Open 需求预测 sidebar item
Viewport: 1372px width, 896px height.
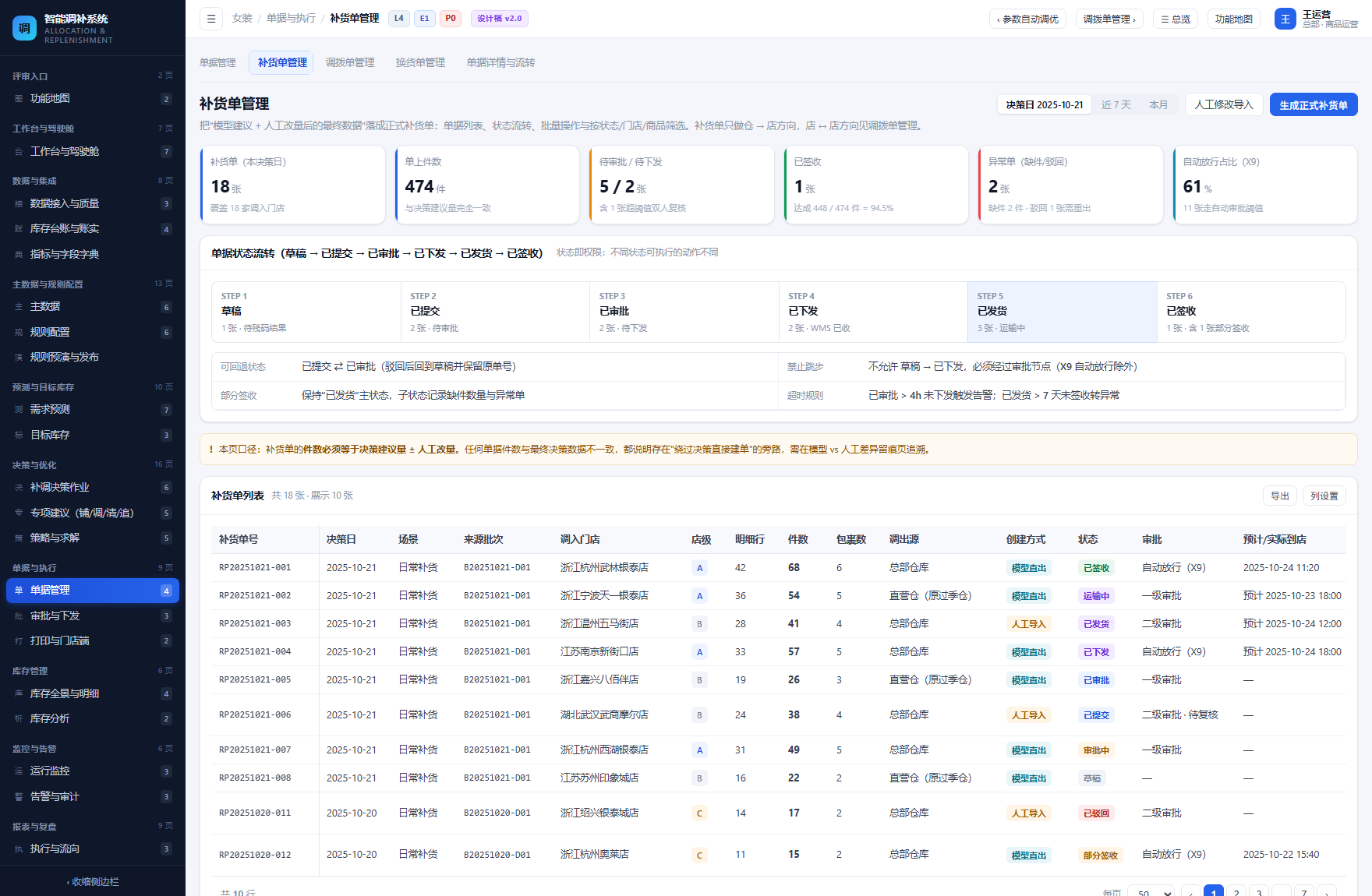pyautogui.click(x=93, y=410)
